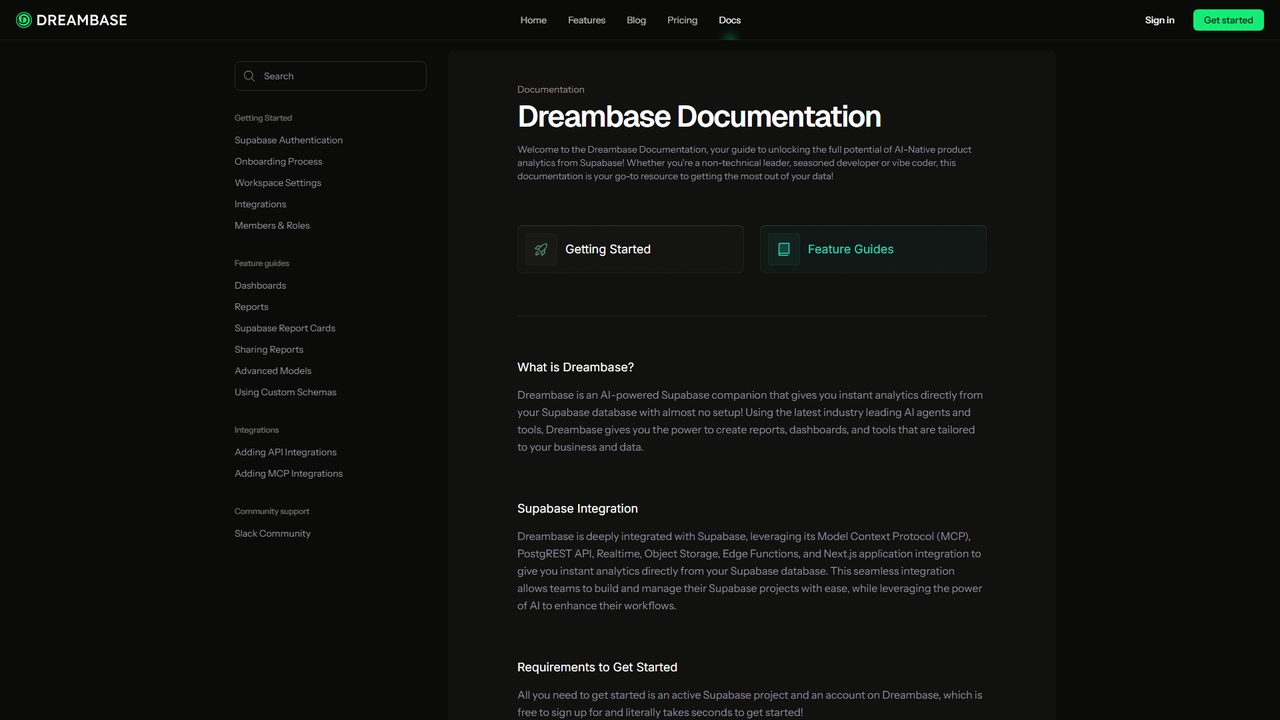Open the Reports feature guide
The image size is (1280, 720).
click(x=251, y=307)
